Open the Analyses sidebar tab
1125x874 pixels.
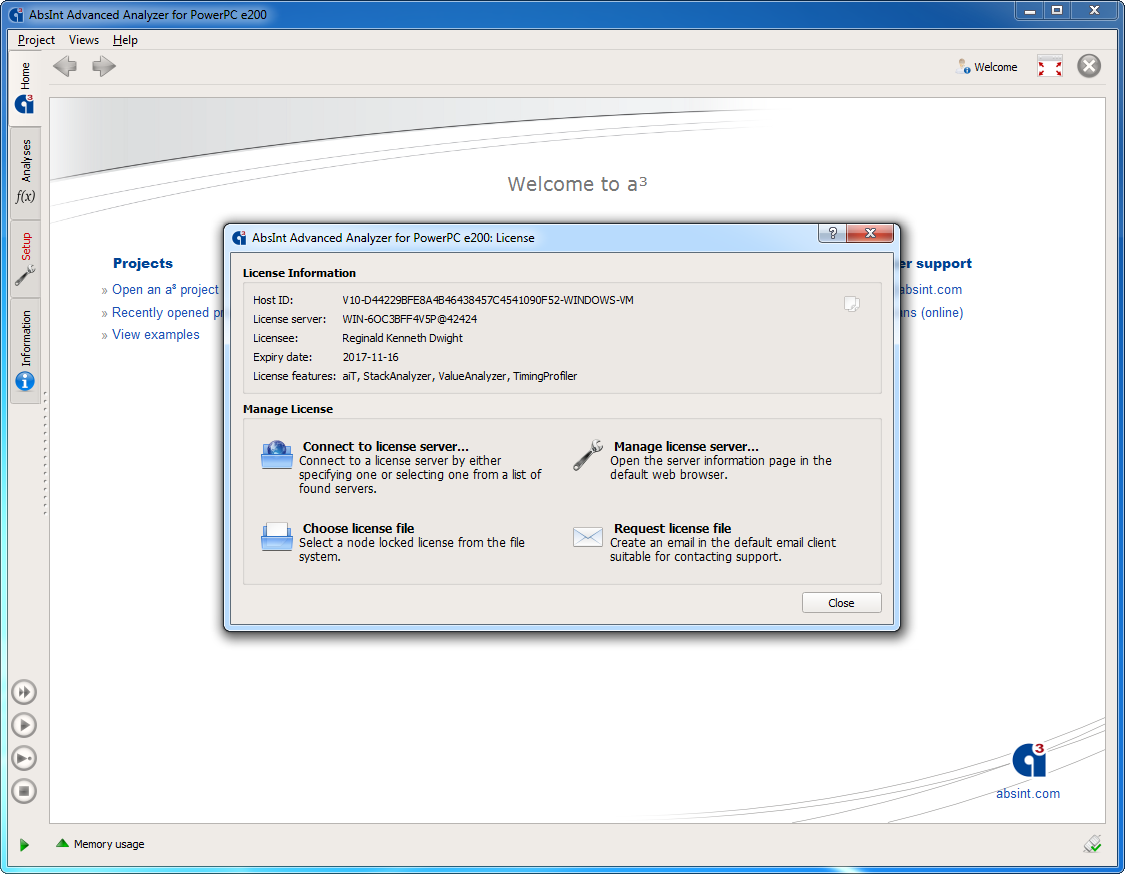click(x=25, y=172)
